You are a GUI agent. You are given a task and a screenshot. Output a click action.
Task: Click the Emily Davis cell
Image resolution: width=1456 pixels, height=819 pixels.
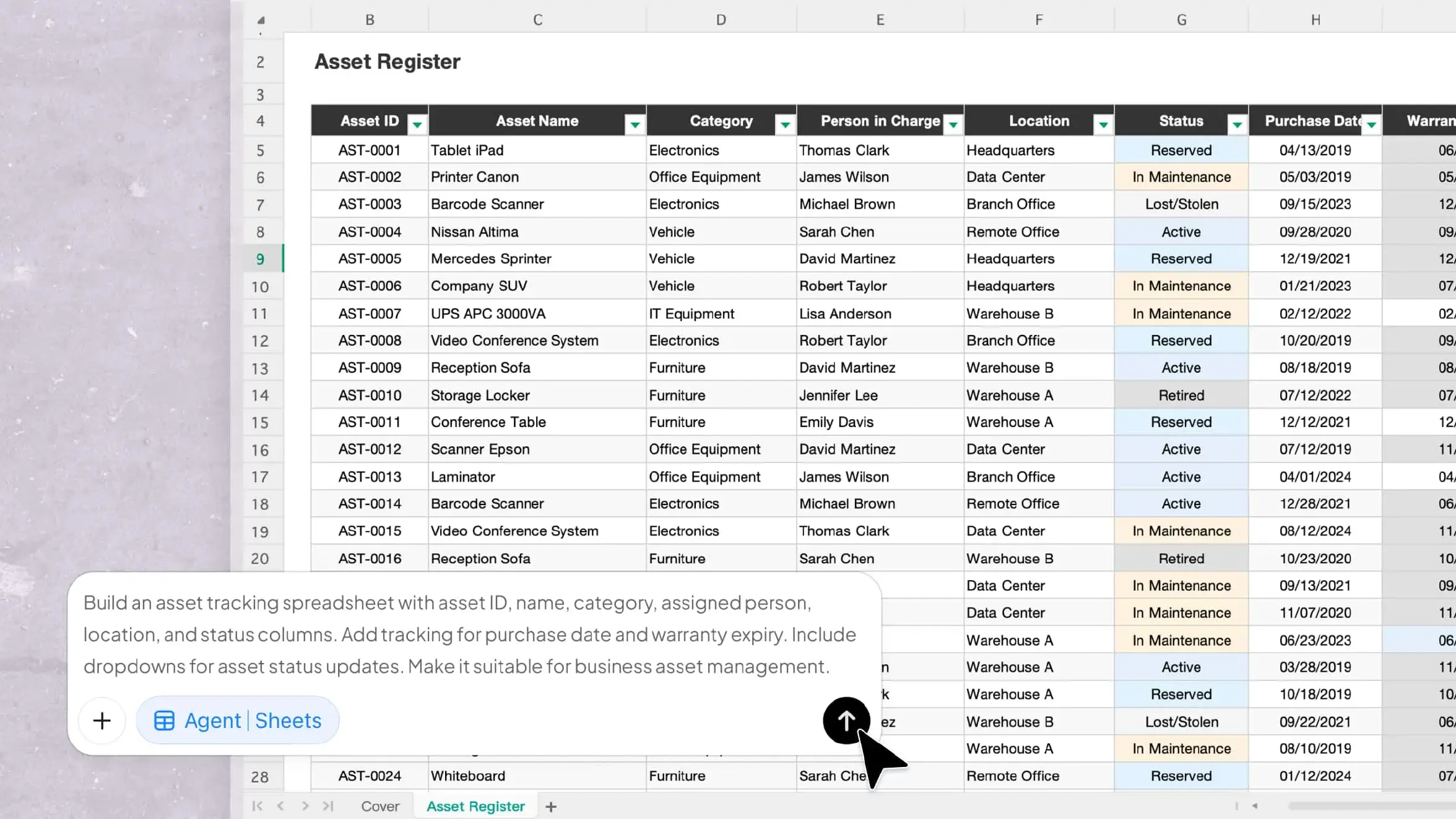pyautogui.click(x=880, y=422)
